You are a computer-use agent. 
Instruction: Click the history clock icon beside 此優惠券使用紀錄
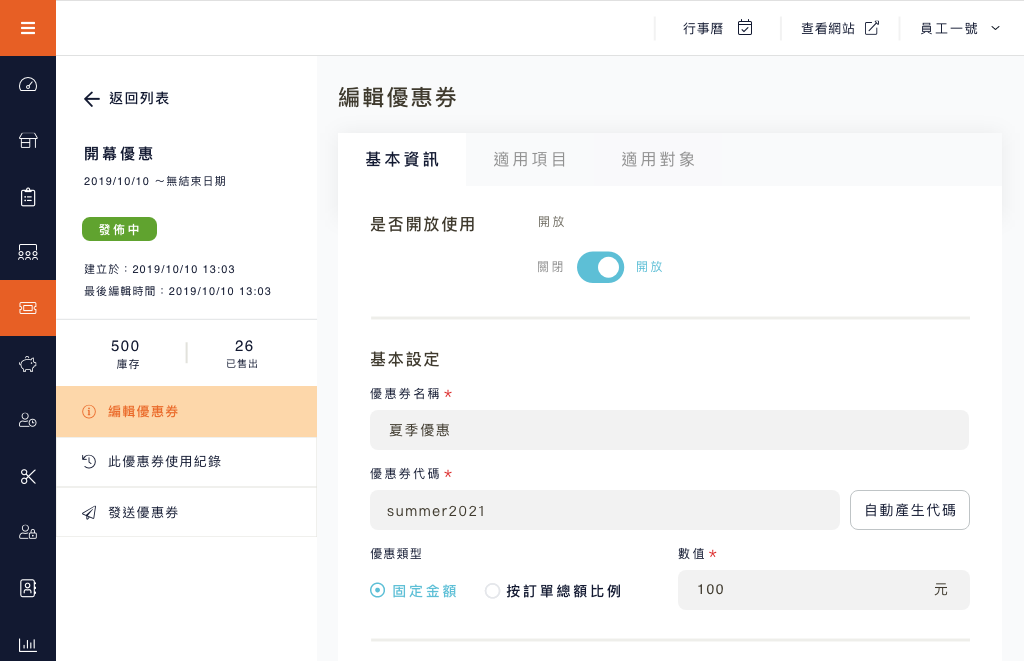pyautogui.click(x=89, y=462)
